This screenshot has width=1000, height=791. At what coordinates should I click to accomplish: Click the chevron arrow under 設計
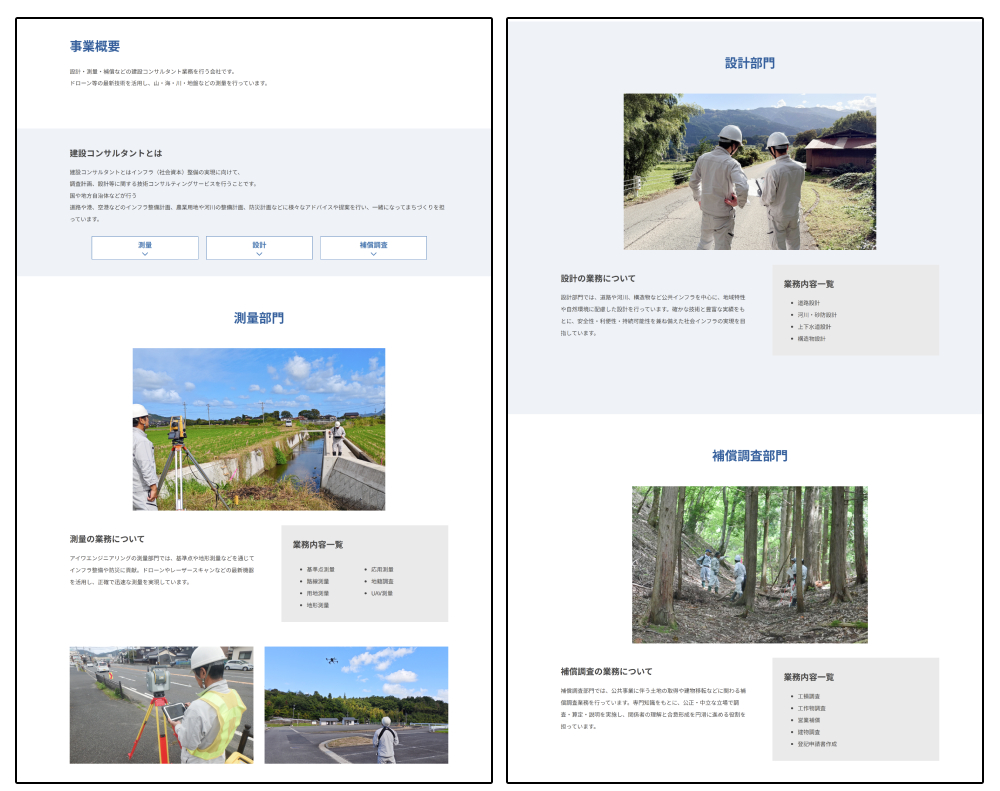click(x=259, y=254)
